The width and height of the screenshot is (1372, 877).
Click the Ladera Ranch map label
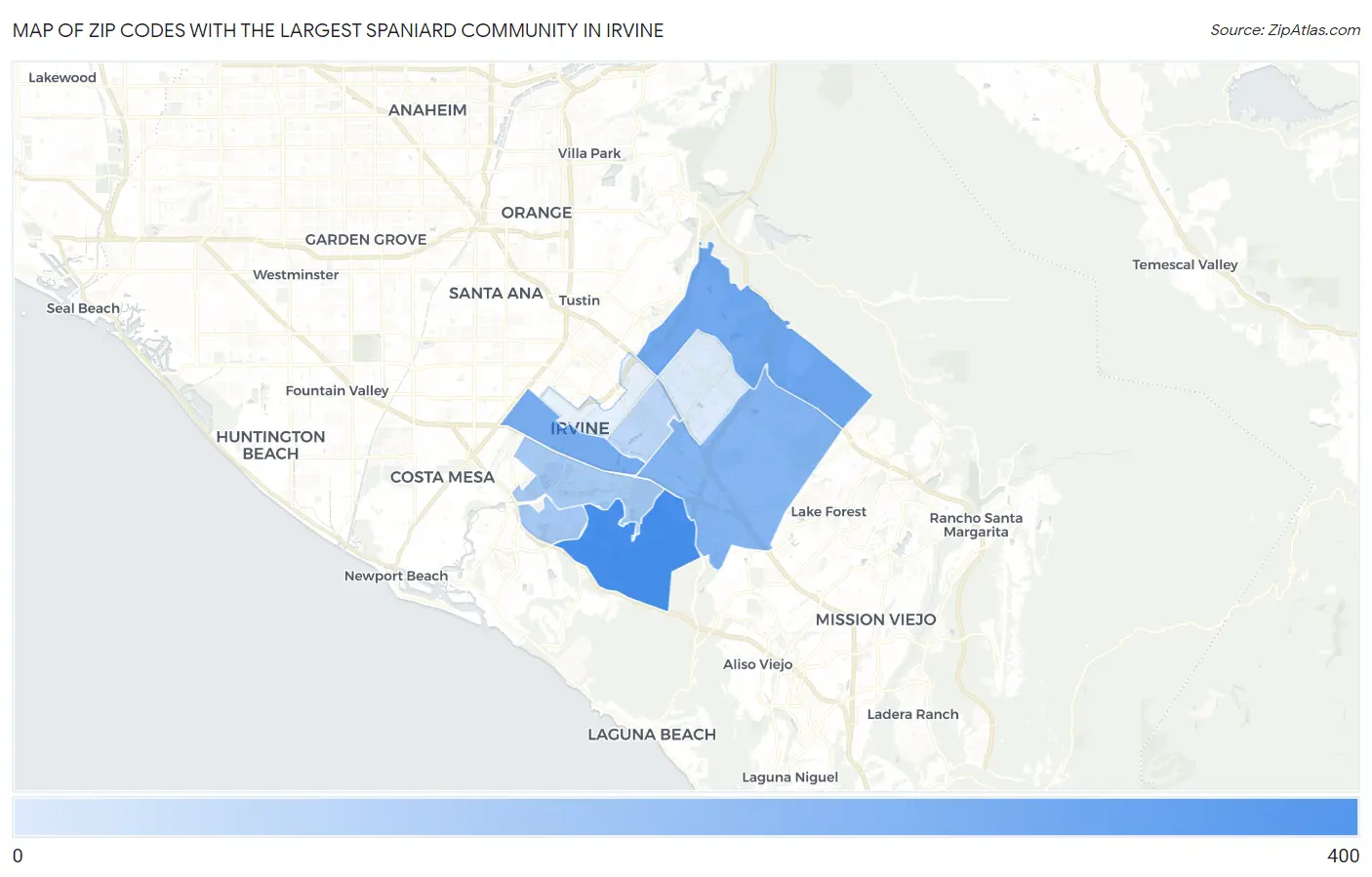coord(913,714)
